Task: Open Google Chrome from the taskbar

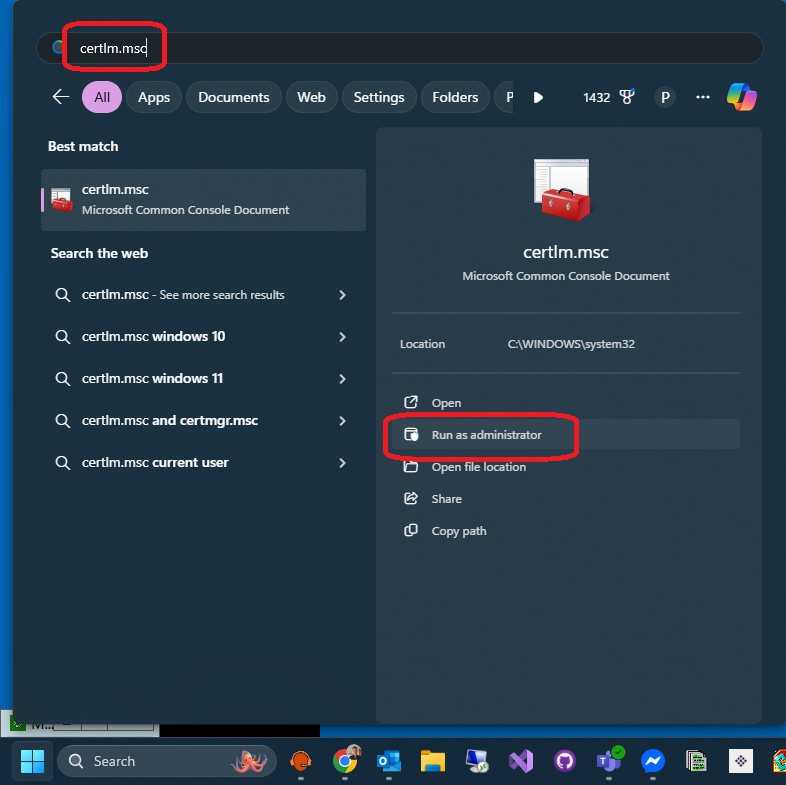Action: click(x=345, y=760)
